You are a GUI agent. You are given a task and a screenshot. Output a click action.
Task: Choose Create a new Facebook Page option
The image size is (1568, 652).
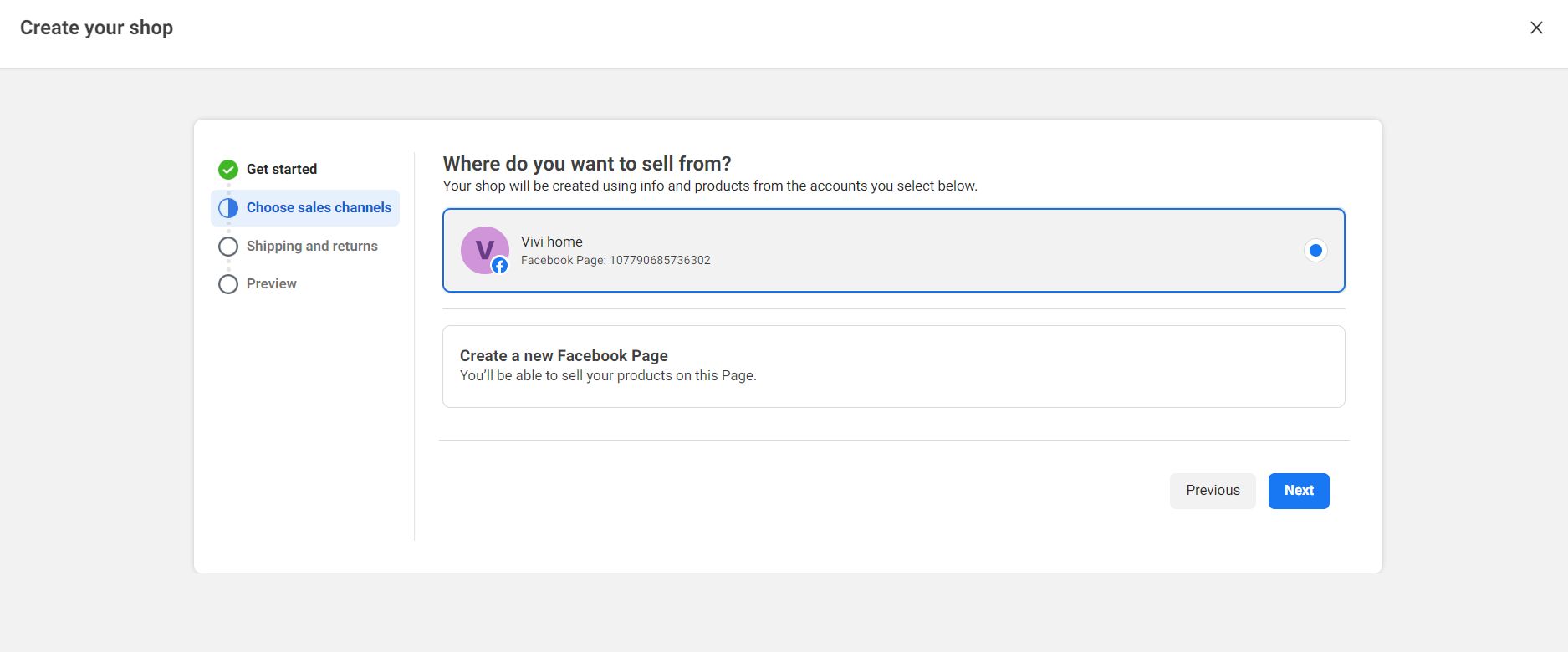click(x=893, y=366)
